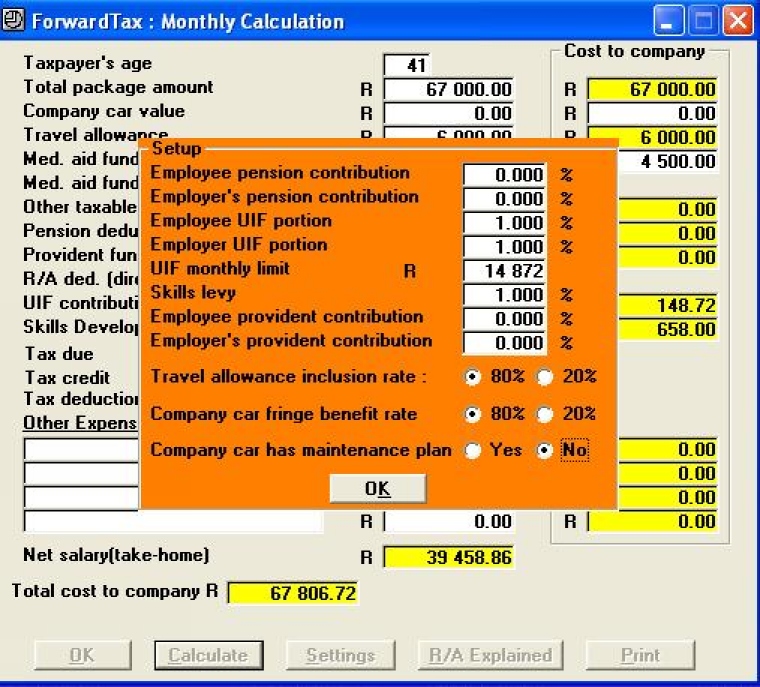This screenshot has width=760, height=687.
Task: Click the Print button
Action: 640,655
